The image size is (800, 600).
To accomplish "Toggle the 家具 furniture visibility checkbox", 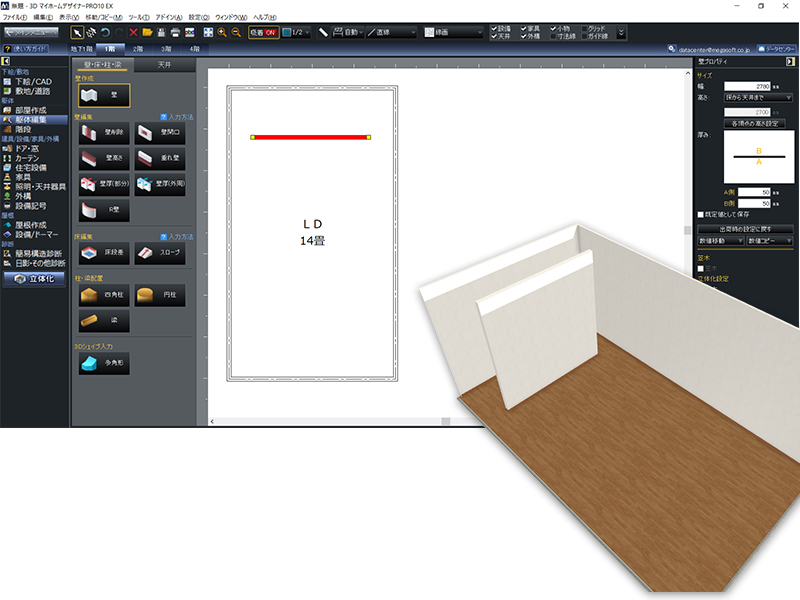I will coord(521,28).
